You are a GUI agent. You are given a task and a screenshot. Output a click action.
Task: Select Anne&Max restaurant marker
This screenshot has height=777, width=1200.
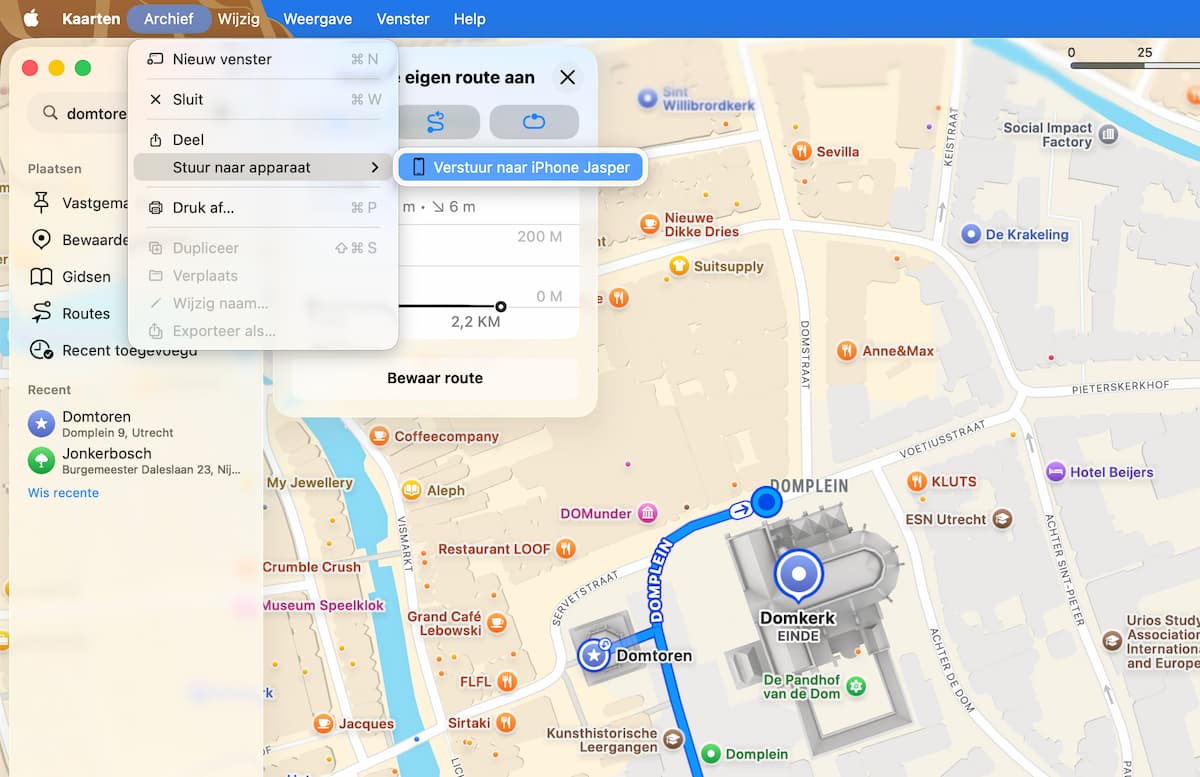[x=847, y=350]
